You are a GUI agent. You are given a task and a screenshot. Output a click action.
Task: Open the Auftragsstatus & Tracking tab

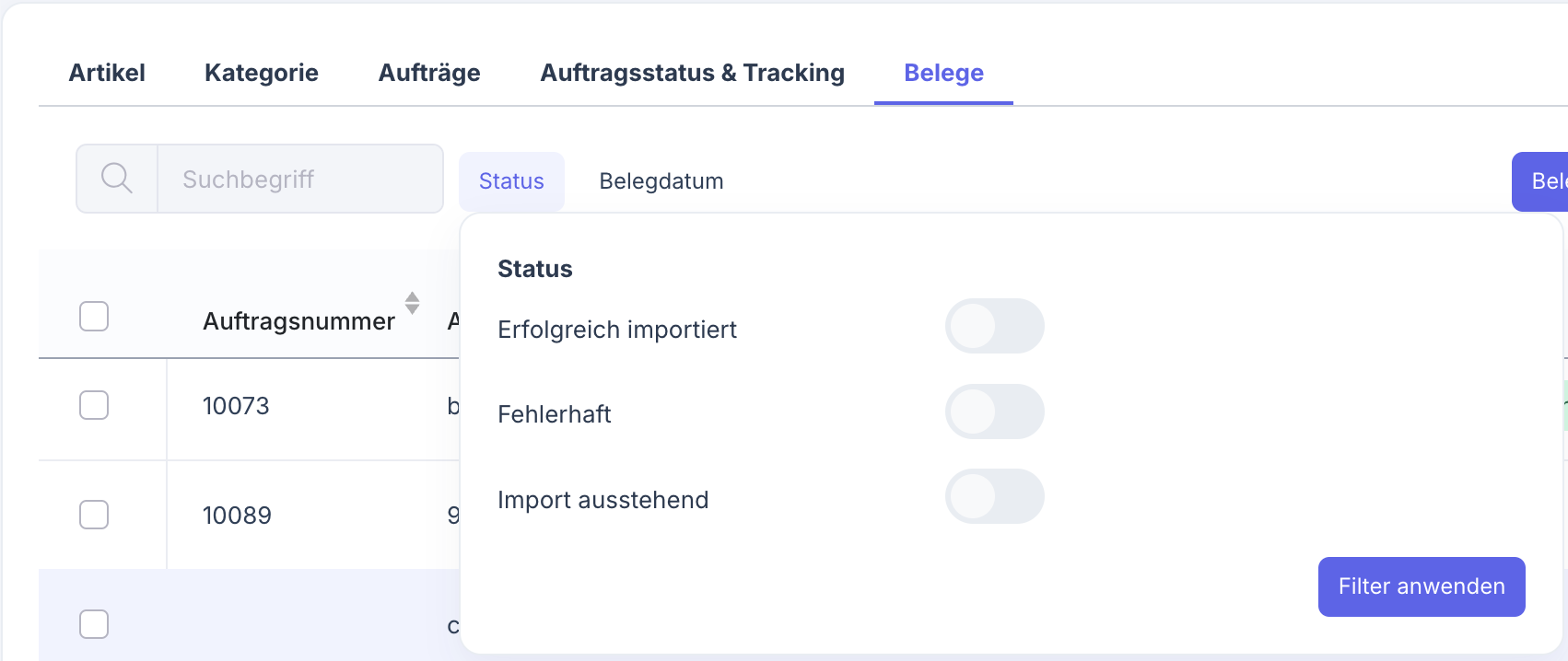pyautogui.click(x=693, y=73)
